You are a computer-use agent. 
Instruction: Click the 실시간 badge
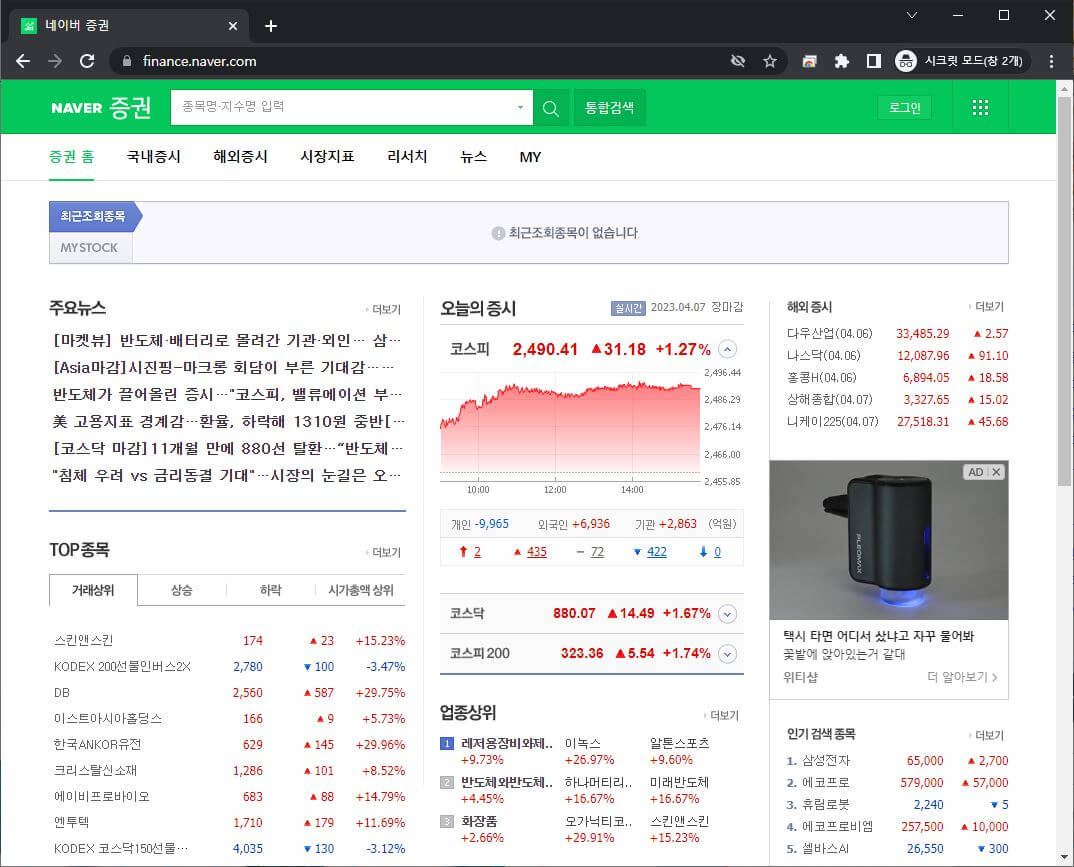pyautogui.click(x=627, y=308)
